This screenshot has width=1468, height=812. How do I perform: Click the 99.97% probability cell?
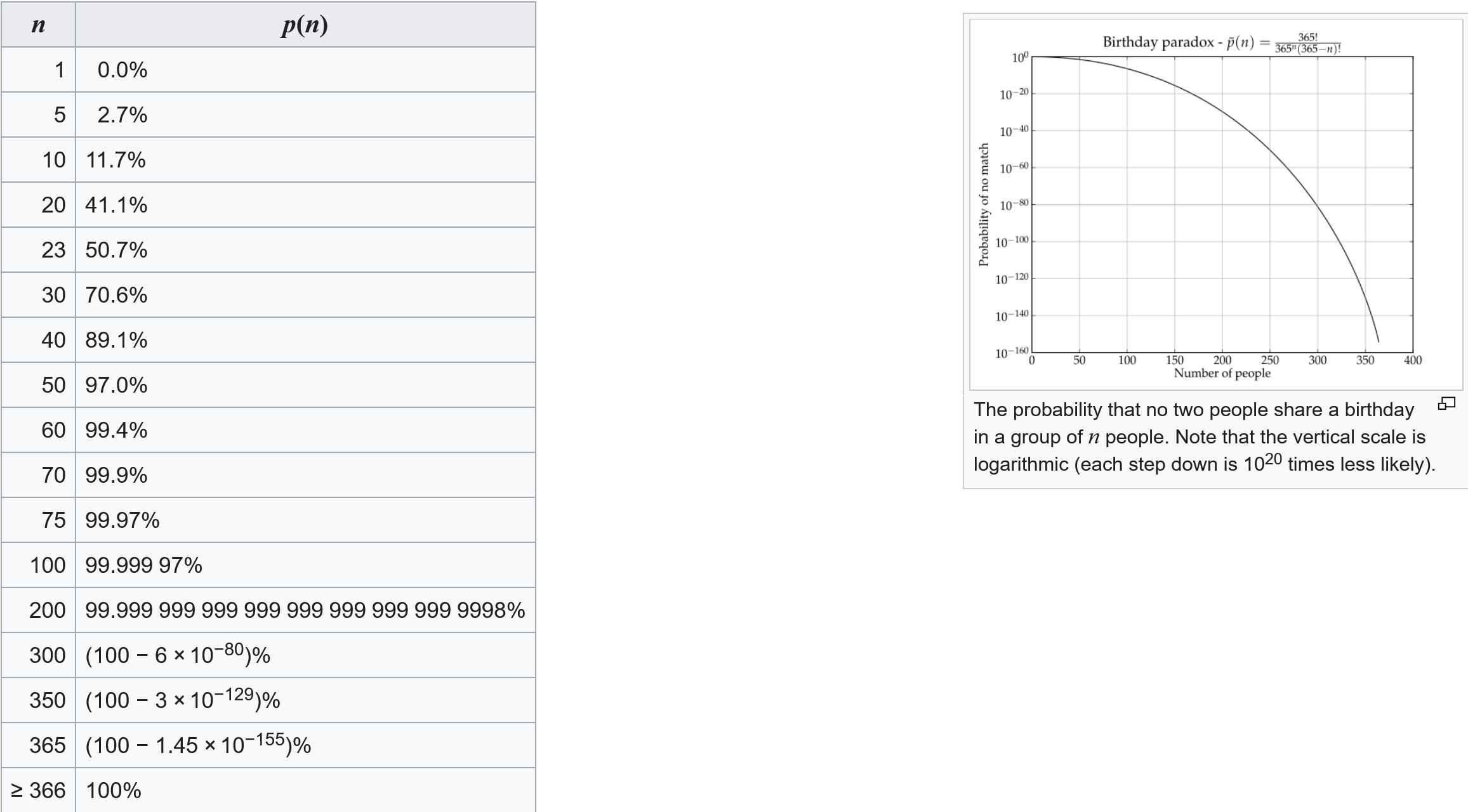tap(305, 520)
